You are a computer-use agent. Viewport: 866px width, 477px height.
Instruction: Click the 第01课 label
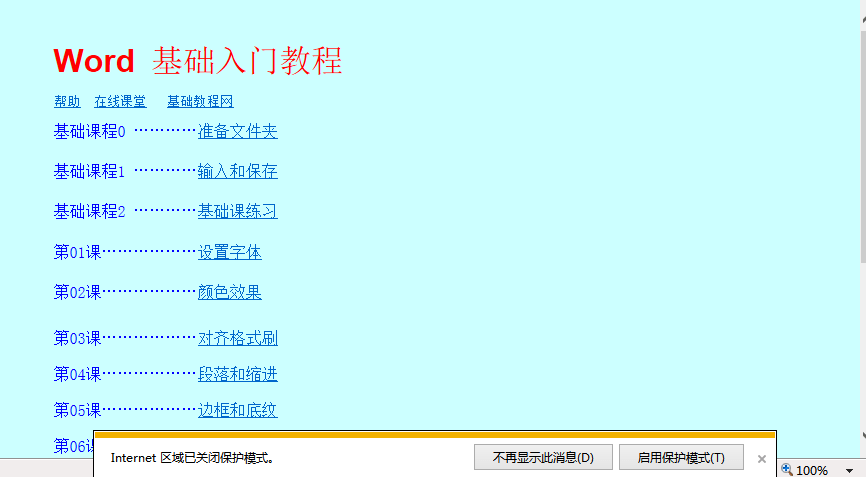click(77, 252)
